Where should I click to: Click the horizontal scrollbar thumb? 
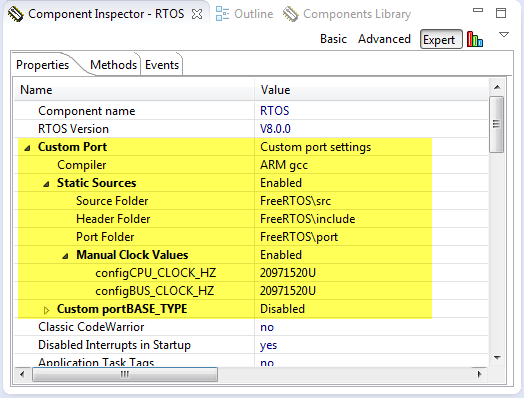[x=125, y=374]
